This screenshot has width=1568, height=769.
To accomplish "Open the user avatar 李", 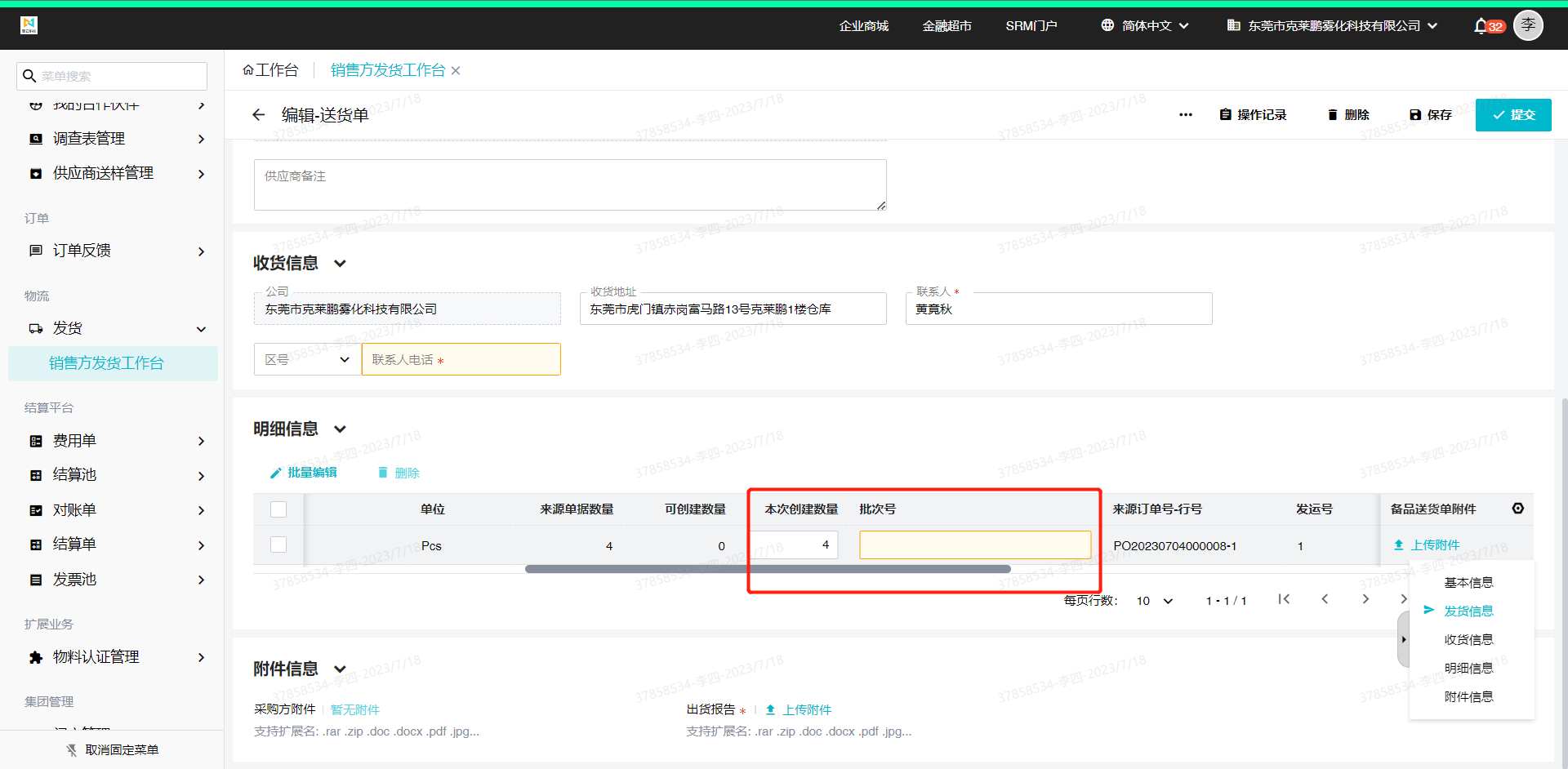I will click(1528, 25).
